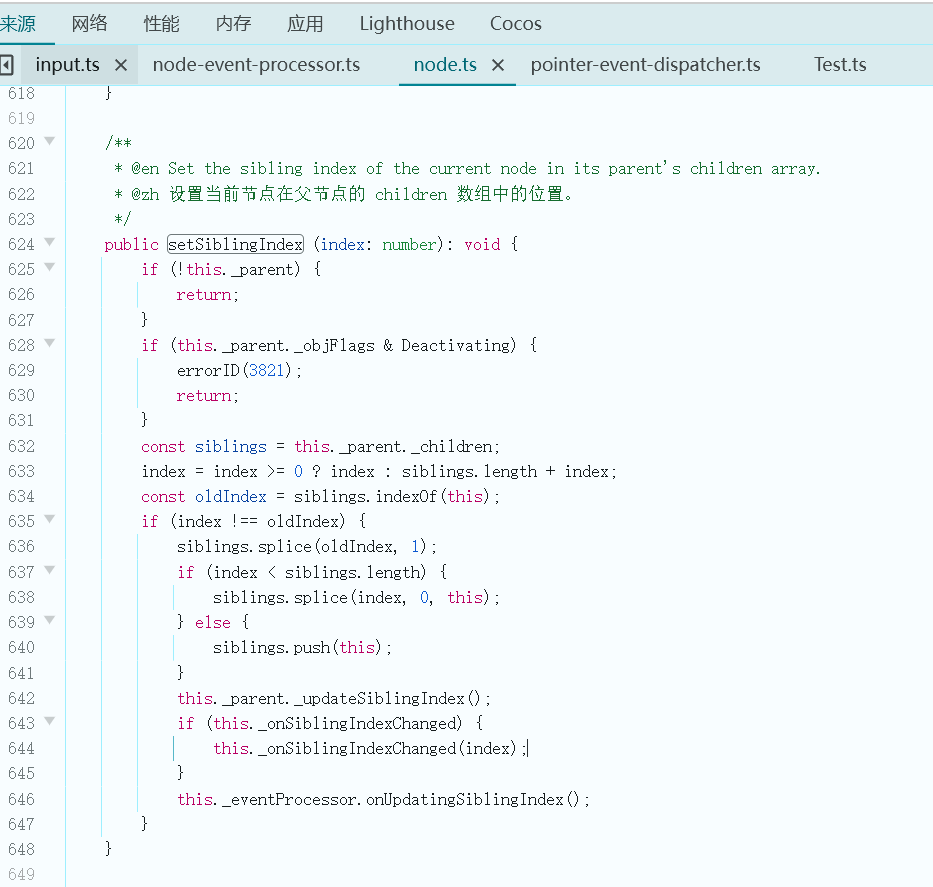Collapse setSiblingIndex function fold at line 624
Image resolution: width=933 pixels, height=887 pixels.
point(50,242)
